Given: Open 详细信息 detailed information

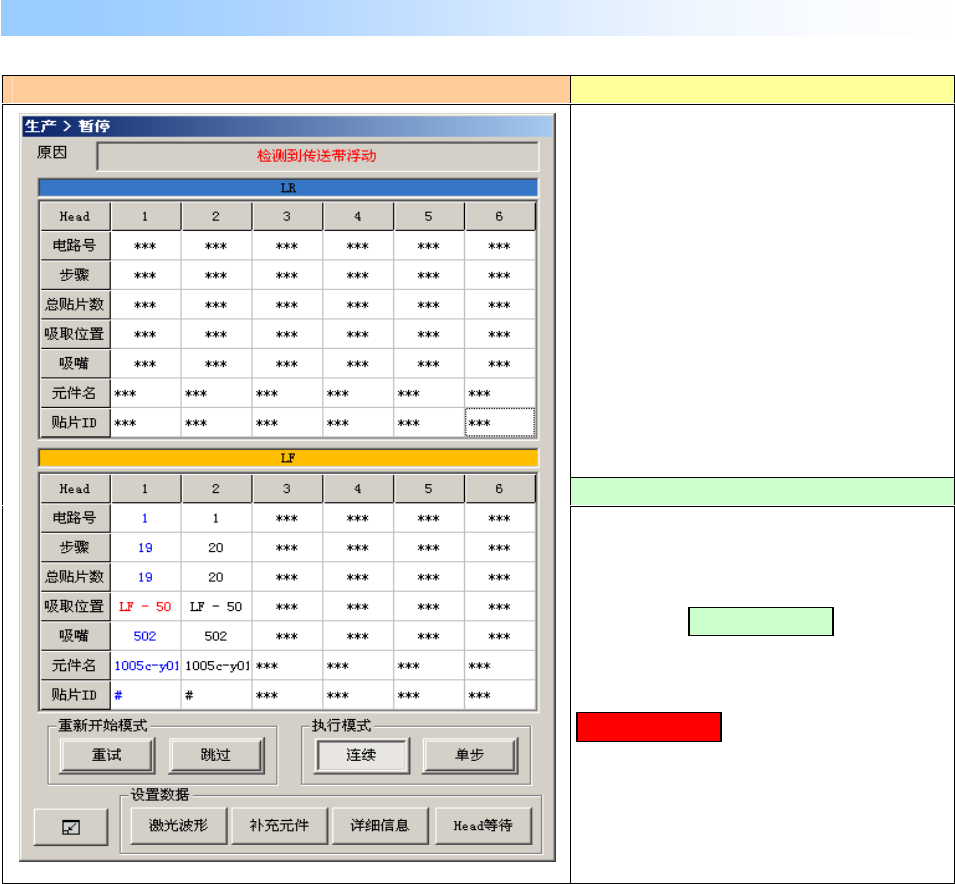Looking at the screenshot, I should pyautogui.click(x=381, y=826).
